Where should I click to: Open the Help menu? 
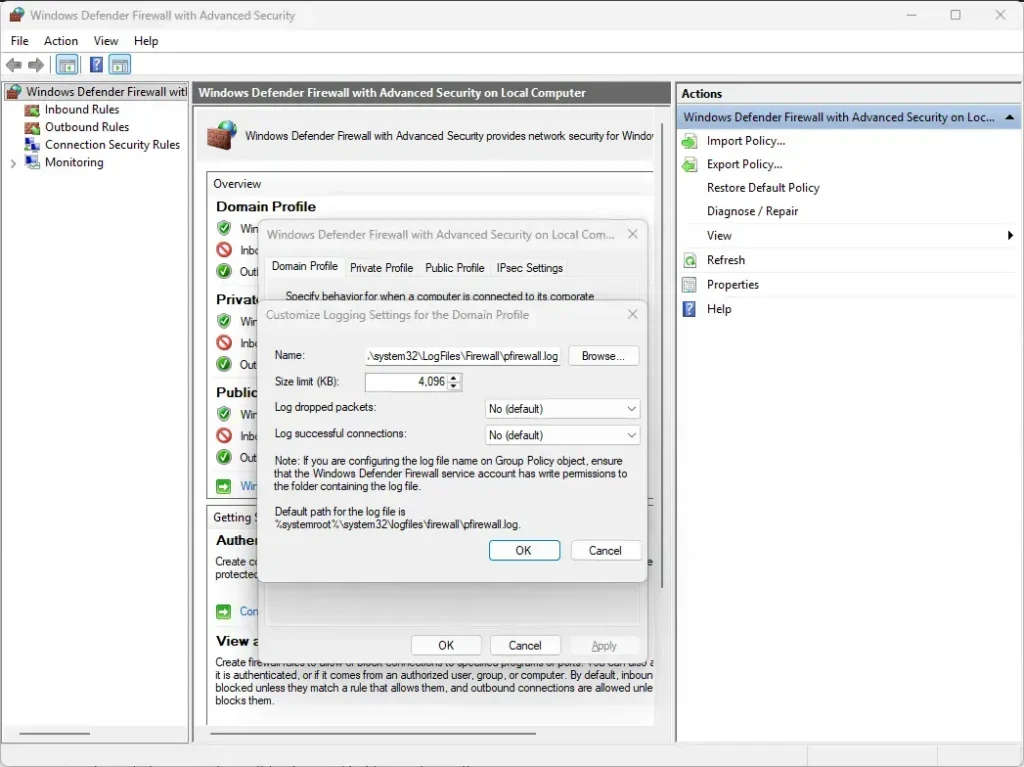pos(146,41)
